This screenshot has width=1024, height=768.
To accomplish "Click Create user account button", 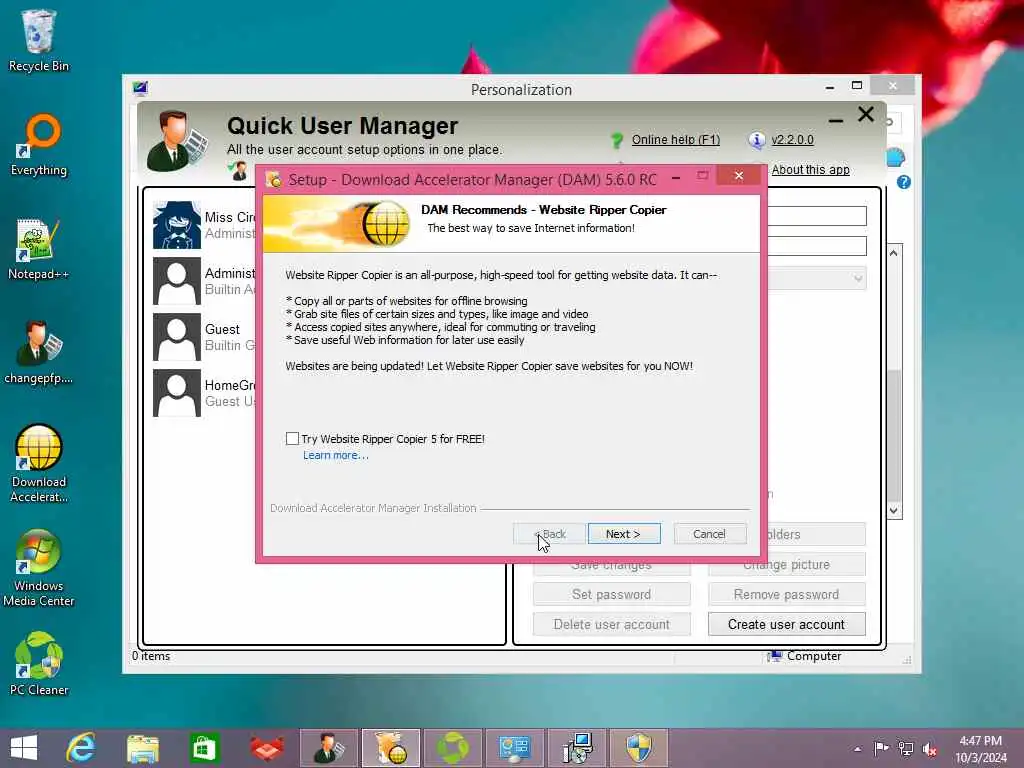I will point(786,624).
